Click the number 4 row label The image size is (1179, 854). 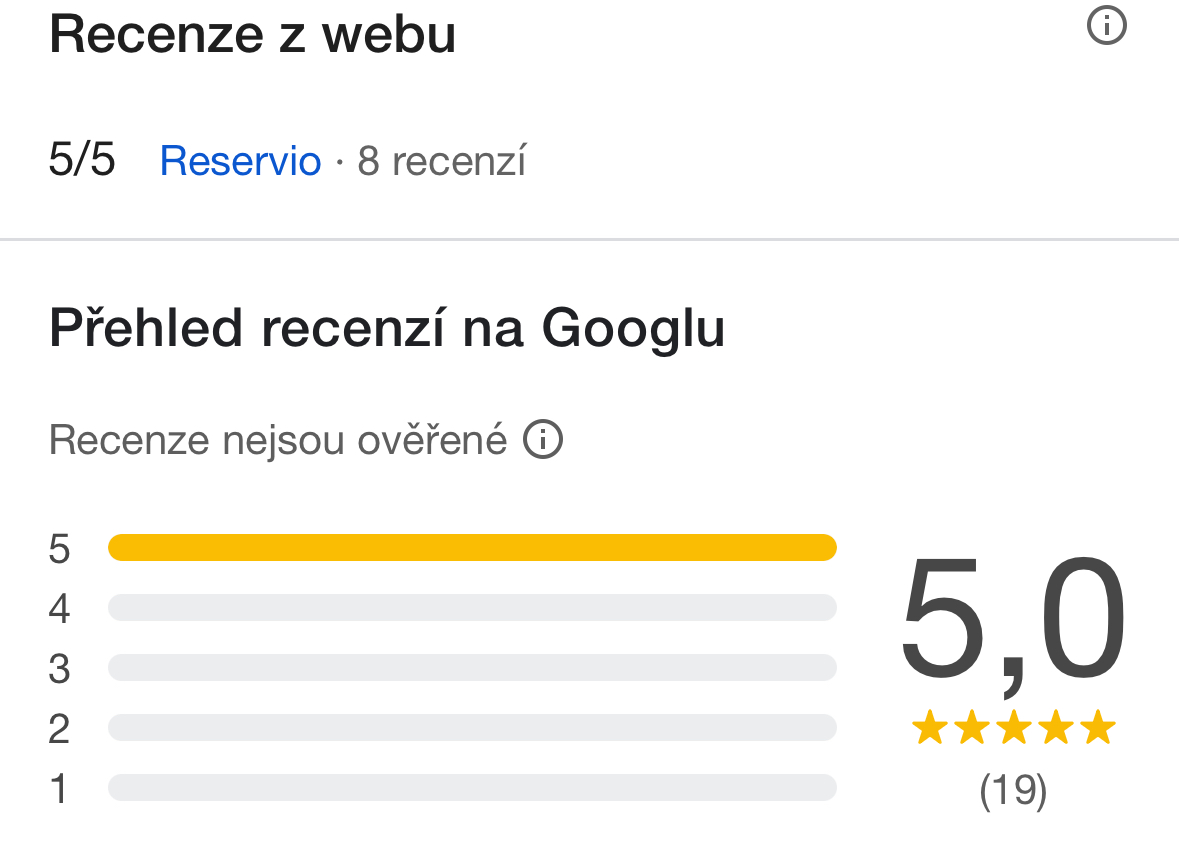(x=60, y=609)
